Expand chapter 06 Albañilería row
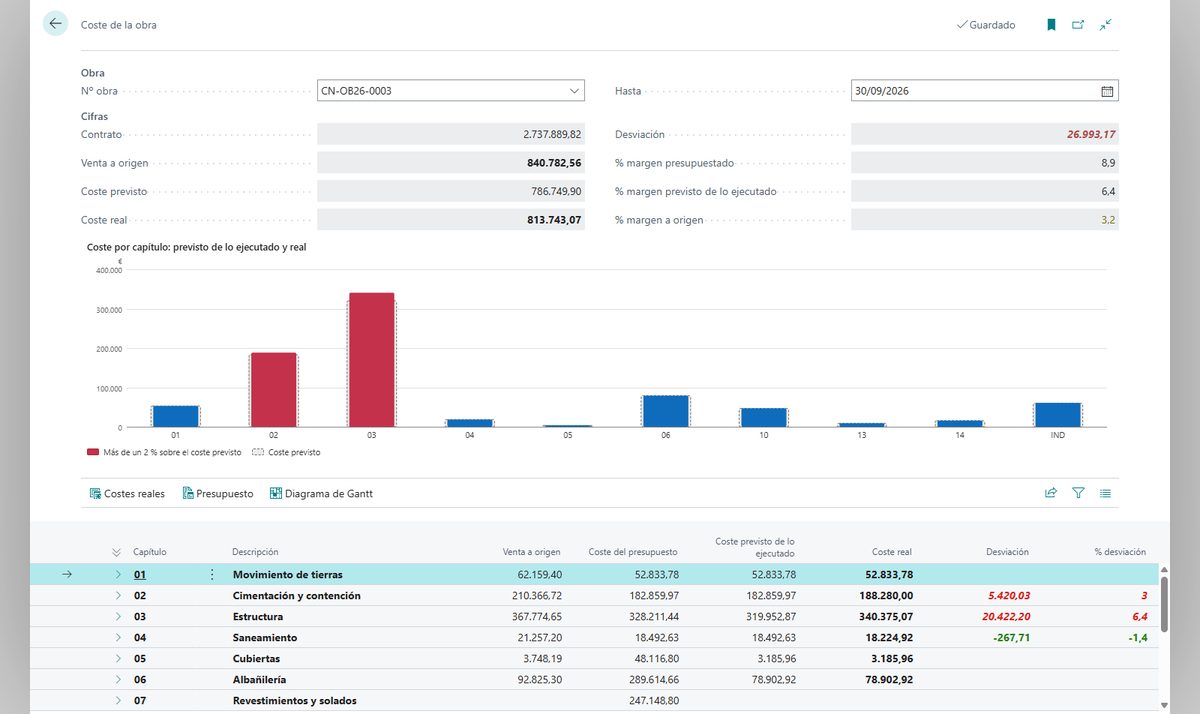 pos(117,680)
